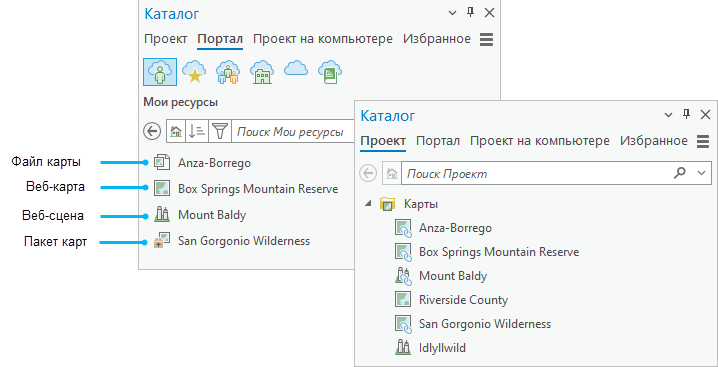This screenshot has width=718, height=367.
Task: Open search dropdown arrow in Project pane
Action: [x=702, y=173]
